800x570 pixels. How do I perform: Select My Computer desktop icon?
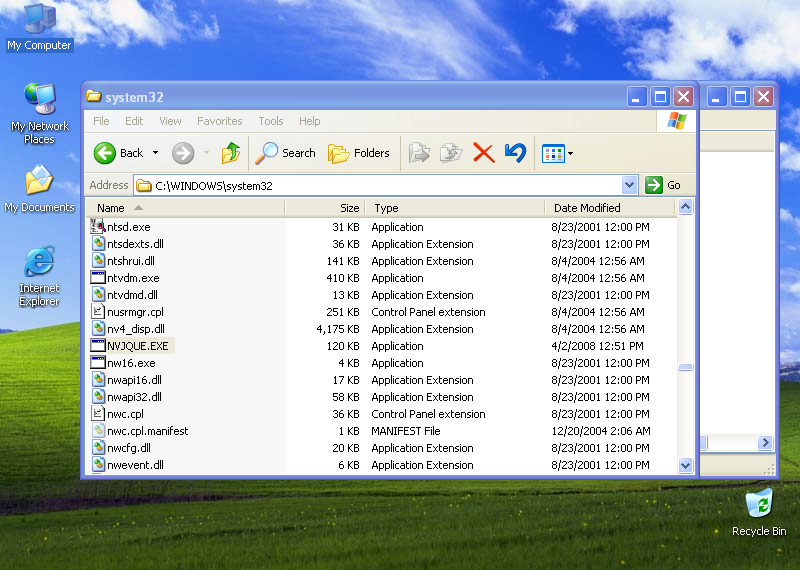(x=39, y=27)
